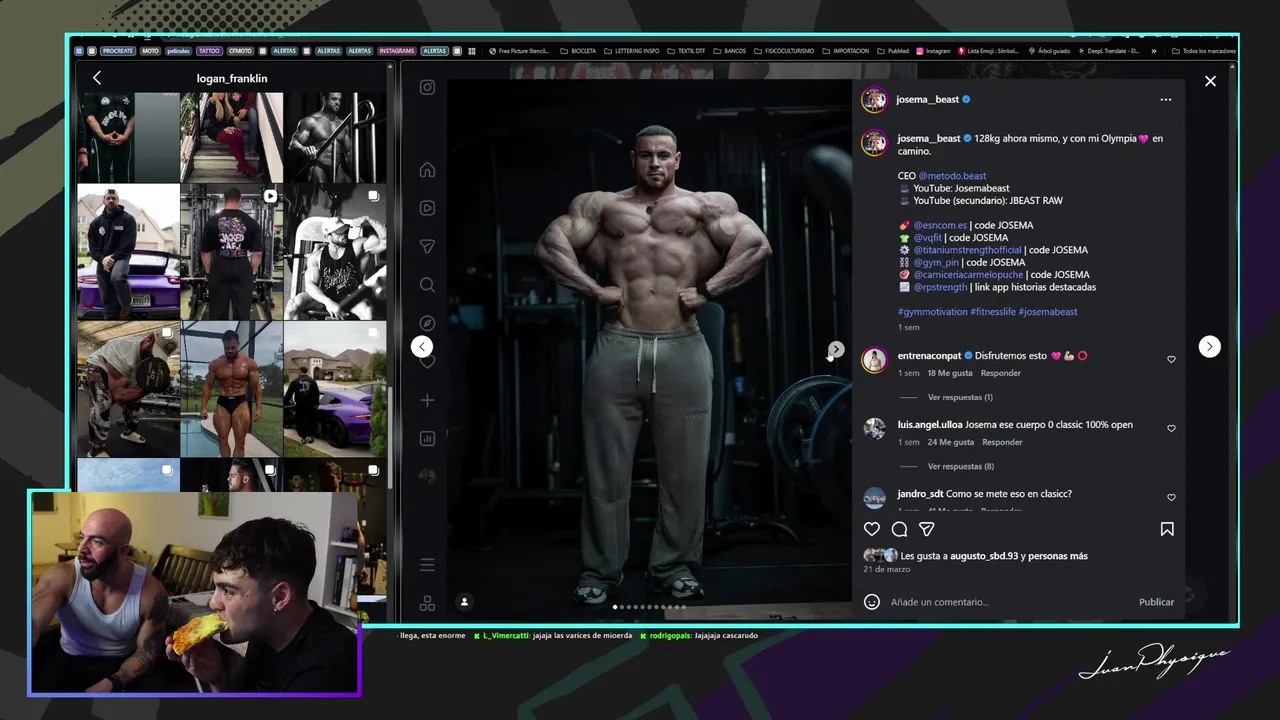Open Todos los marcadores folder
The height and width of the screenshot is (720, 1280).
click(x=1203, y=51)
